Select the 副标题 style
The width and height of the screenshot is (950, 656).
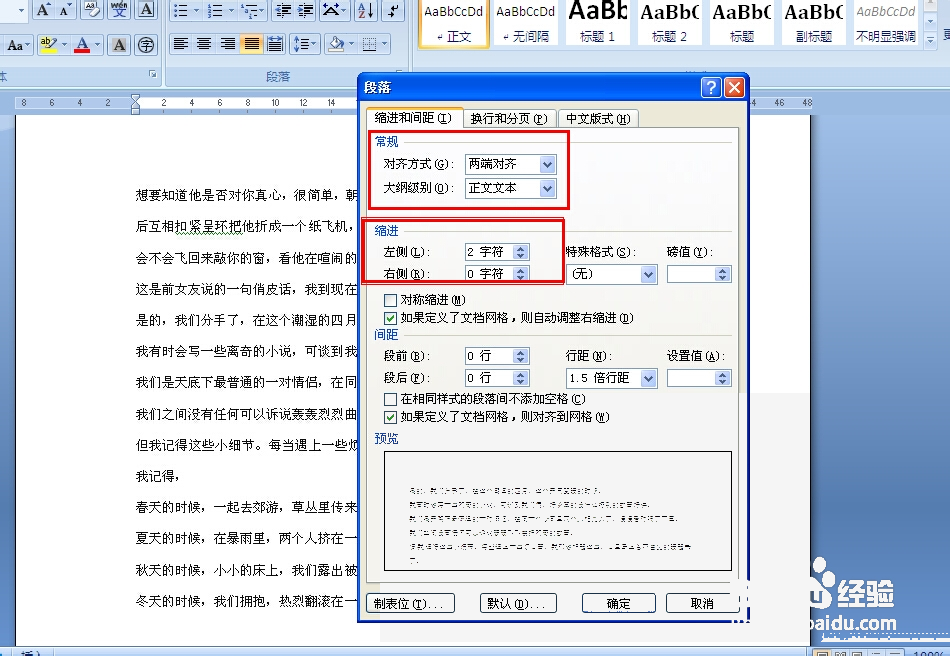(814, 23)
